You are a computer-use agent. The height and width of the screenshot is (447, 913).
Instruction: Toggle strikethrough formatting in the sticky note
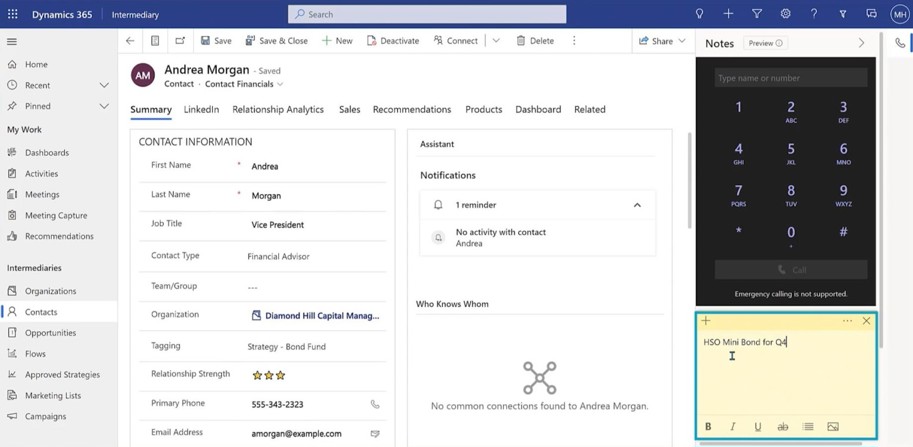click(x=783, y=427)
